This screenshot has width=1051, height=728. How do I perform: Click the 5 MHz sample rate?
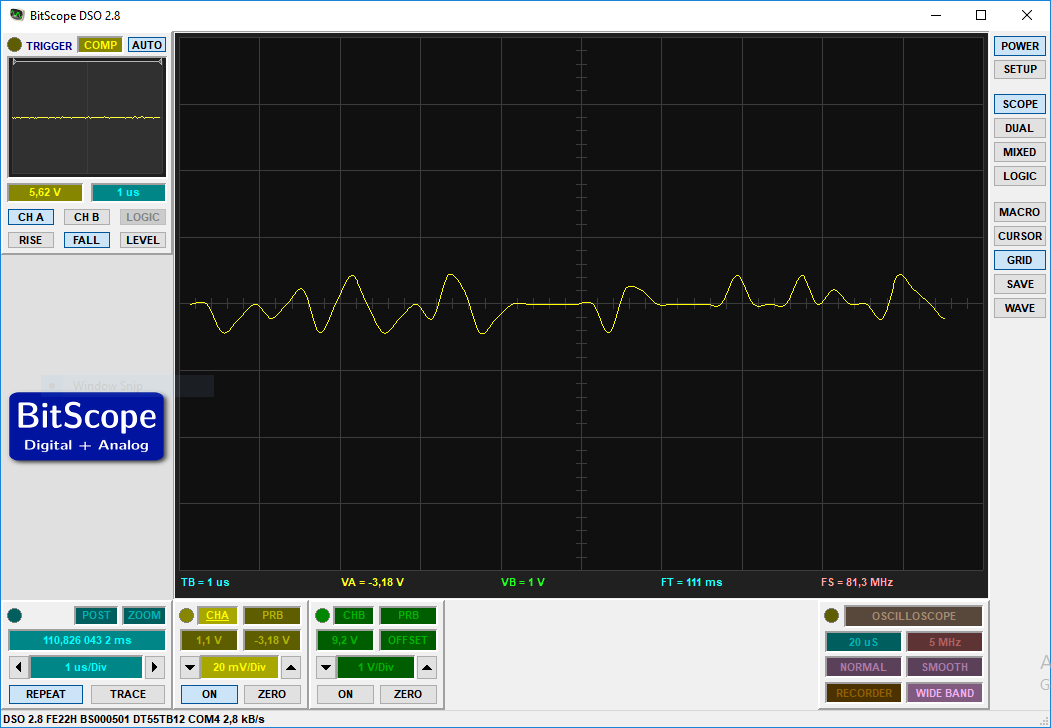click(x=944, y=642)
